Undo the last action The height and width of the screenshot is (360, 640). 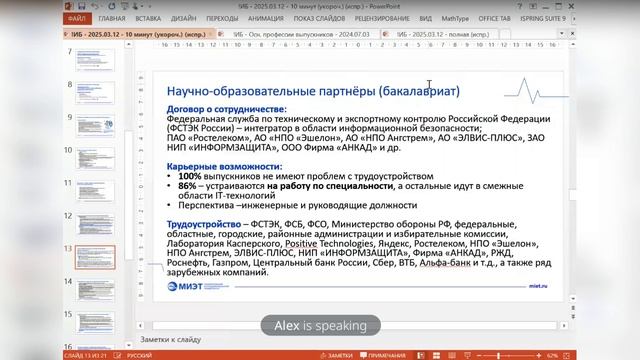click(x=95, y=6)
